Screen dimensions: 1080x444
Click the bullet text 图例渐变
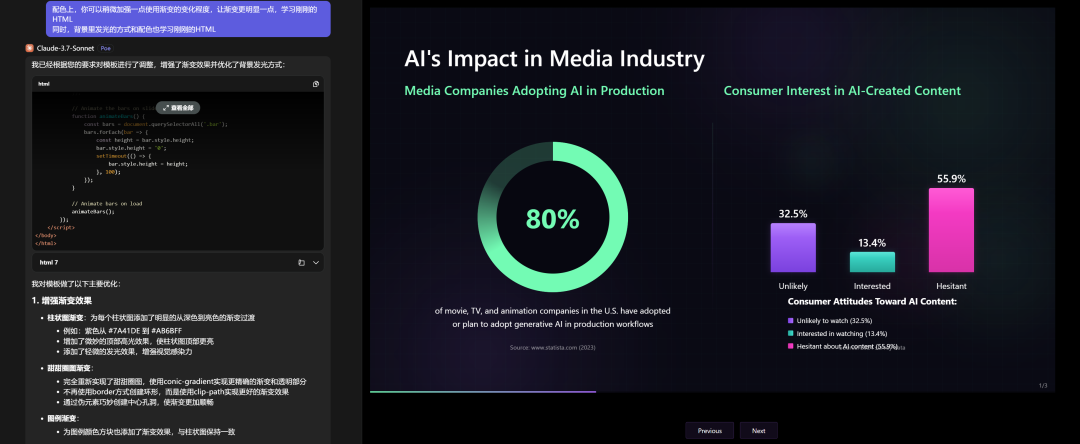63,419
